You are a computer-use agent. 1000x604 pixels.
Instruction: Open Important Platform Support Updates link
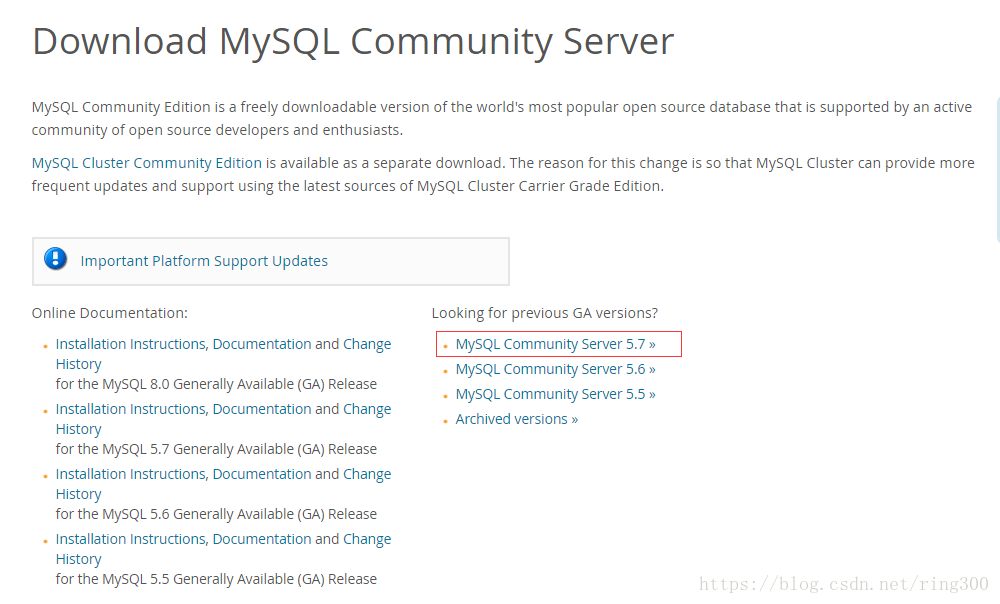click(204, 261)
